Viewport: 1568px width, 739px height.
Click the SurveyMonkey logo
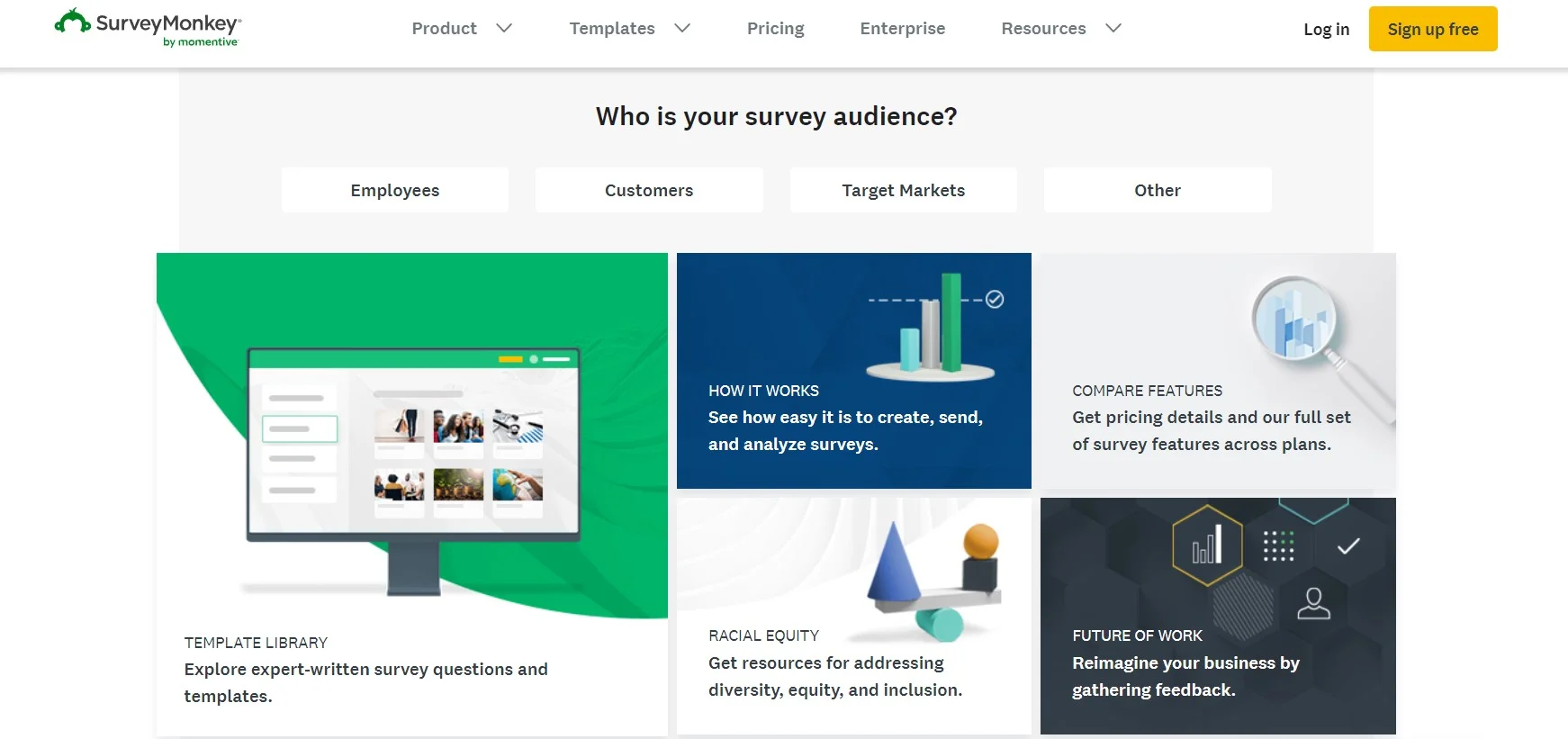148,28
